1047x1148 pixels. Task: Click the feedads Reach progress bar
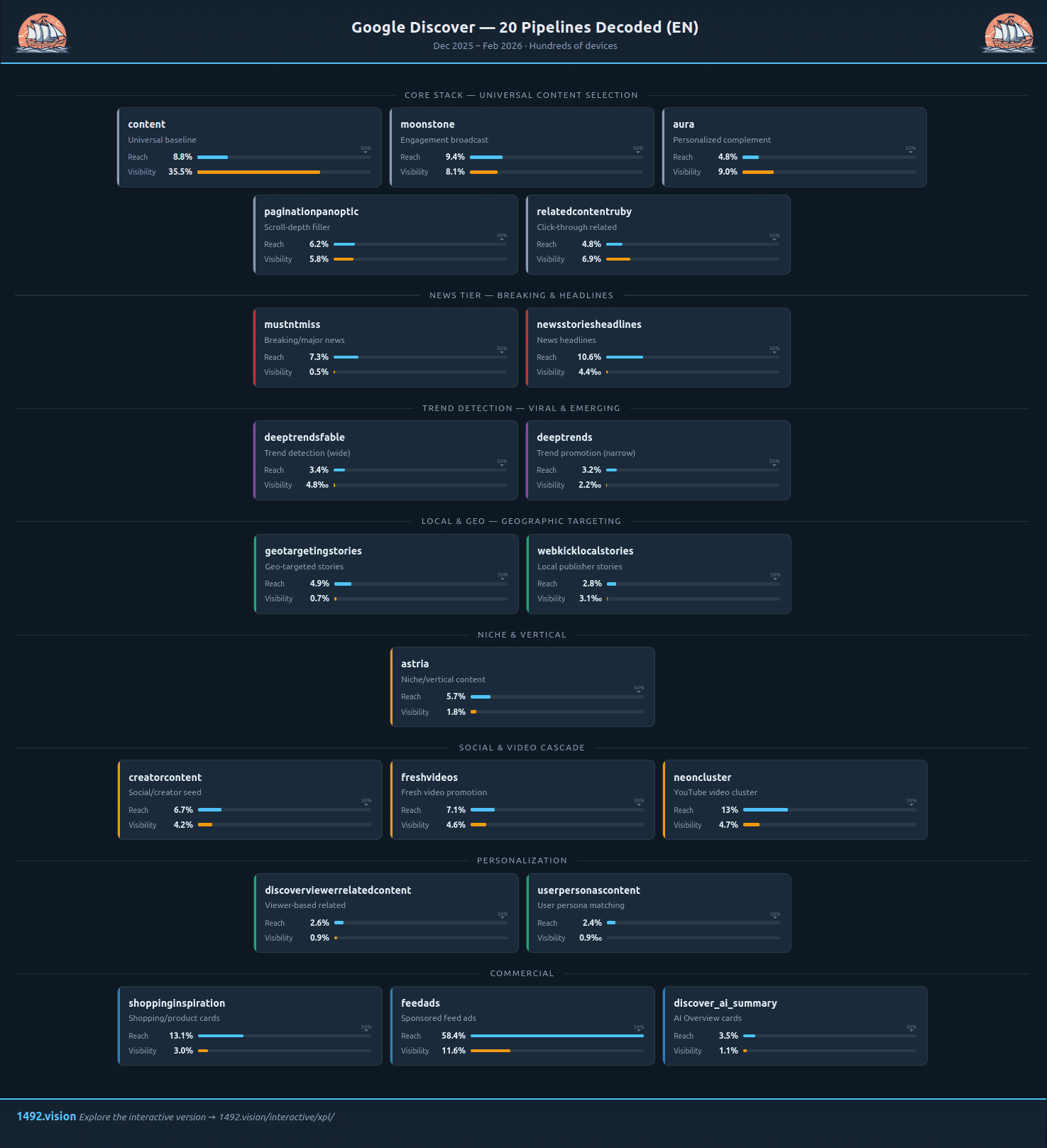coord(557,1036)
